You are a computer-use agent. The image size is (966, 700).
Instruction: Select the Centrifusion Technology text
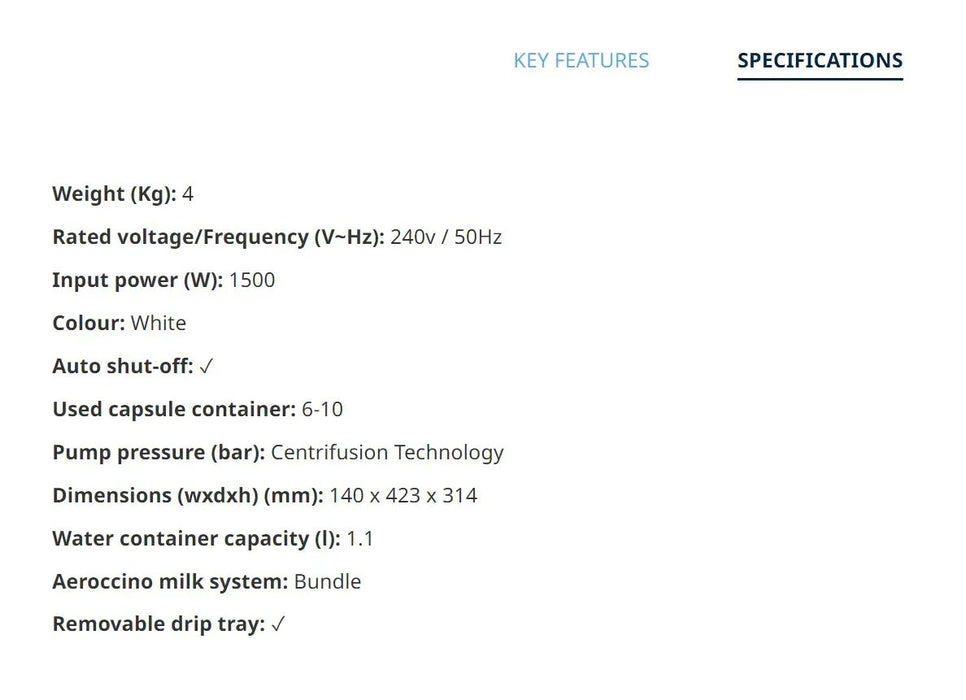click(387, 452)
